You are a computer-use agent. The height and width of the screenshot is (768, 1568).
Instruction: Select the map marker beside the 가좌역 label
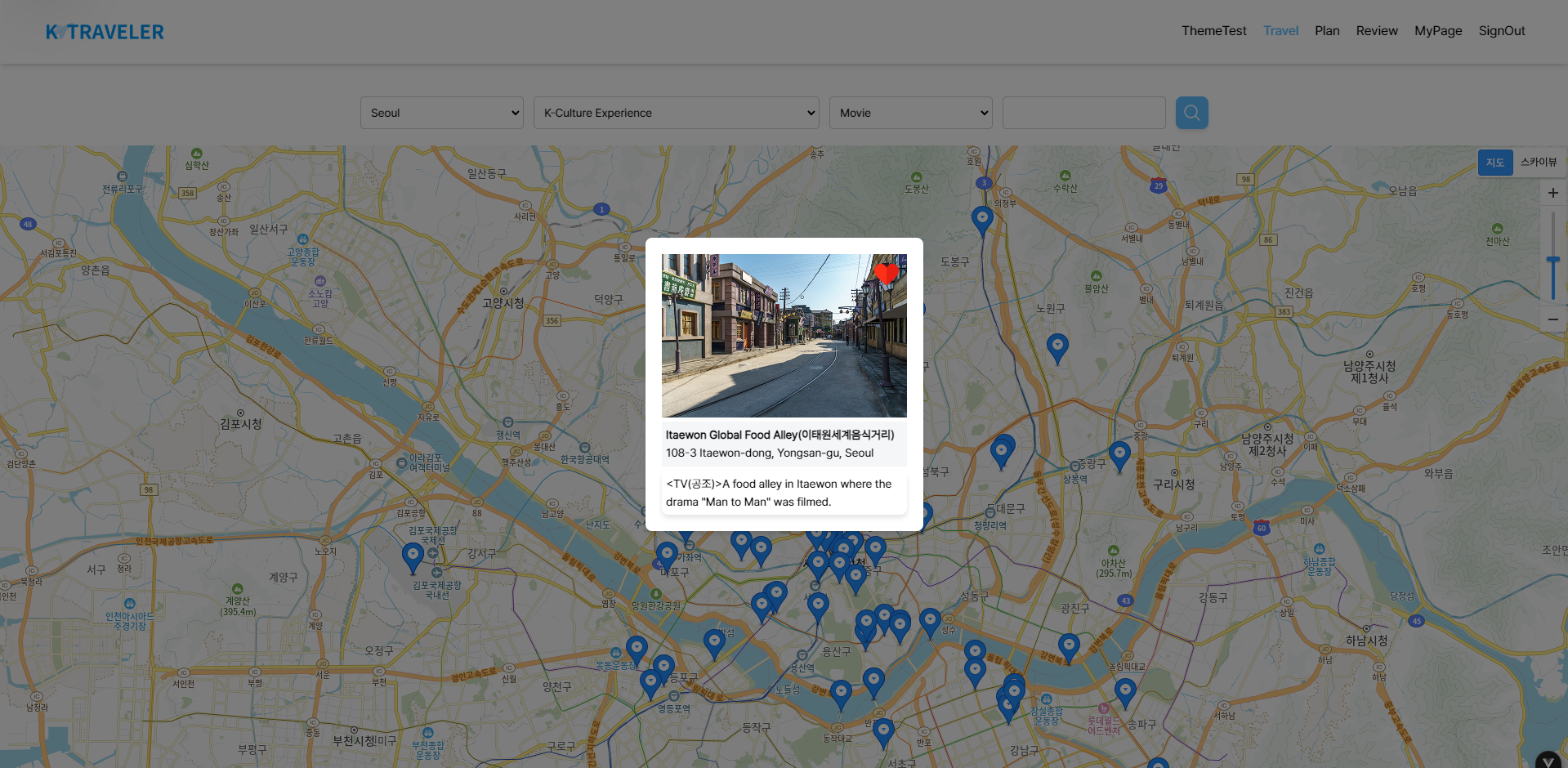coord(668,556)
